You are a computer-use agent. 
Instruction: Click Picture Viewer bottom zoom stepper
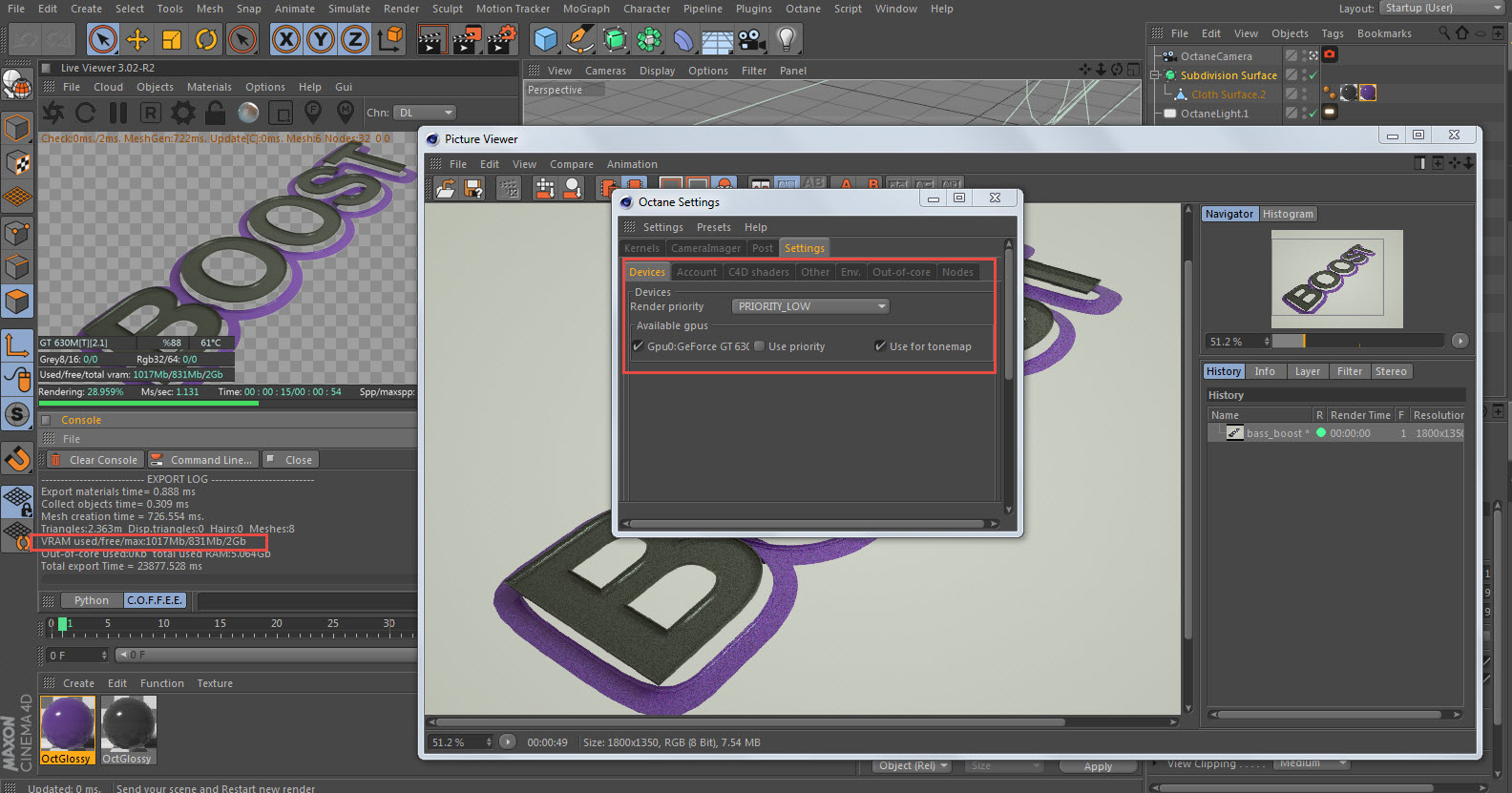tap(490, 742)
